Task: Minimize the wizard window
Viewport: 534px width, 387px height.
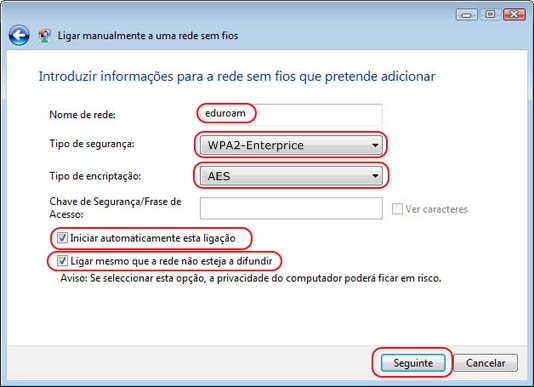Action: [467, 15]
